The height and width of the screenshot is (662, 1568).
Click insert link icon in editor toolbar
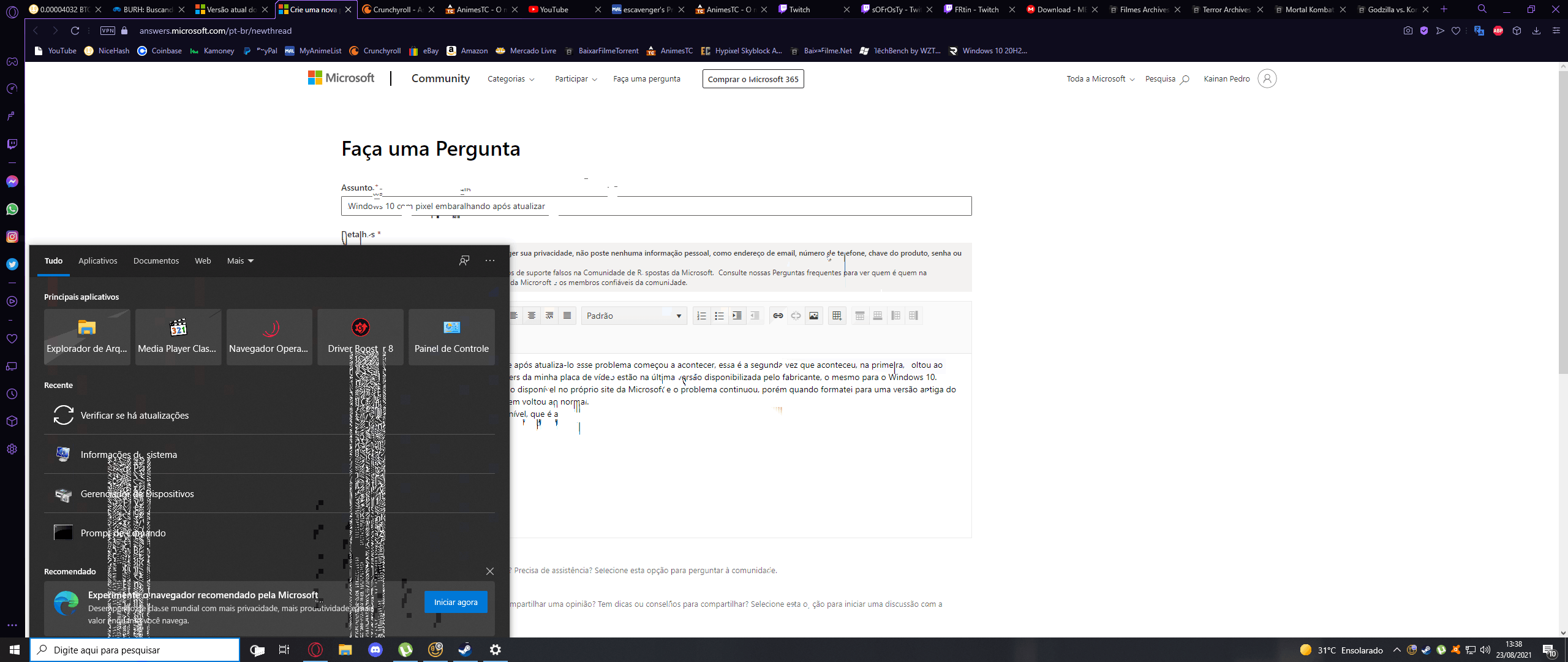point(778,316)
